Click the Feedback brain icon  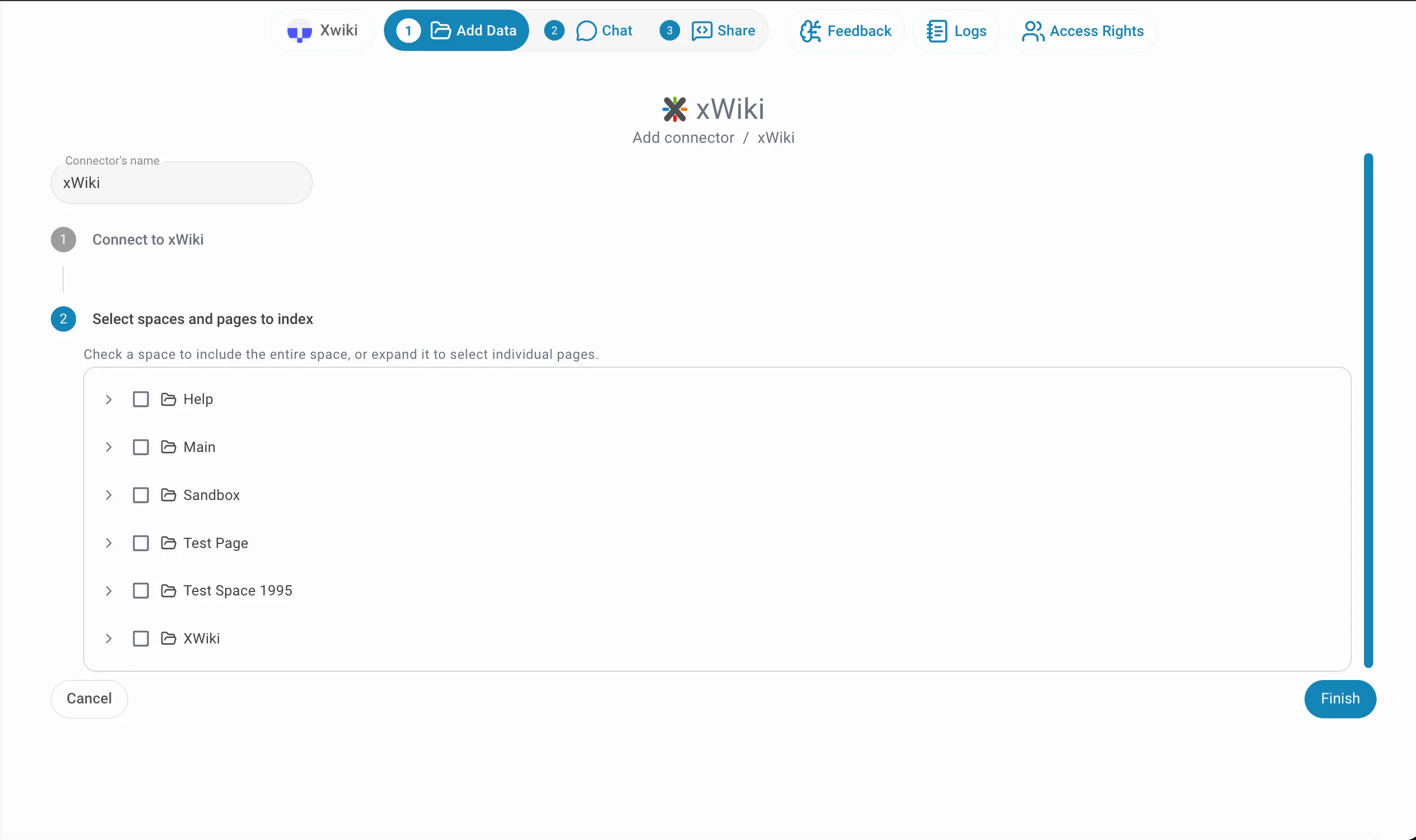(x=810, y=31)
